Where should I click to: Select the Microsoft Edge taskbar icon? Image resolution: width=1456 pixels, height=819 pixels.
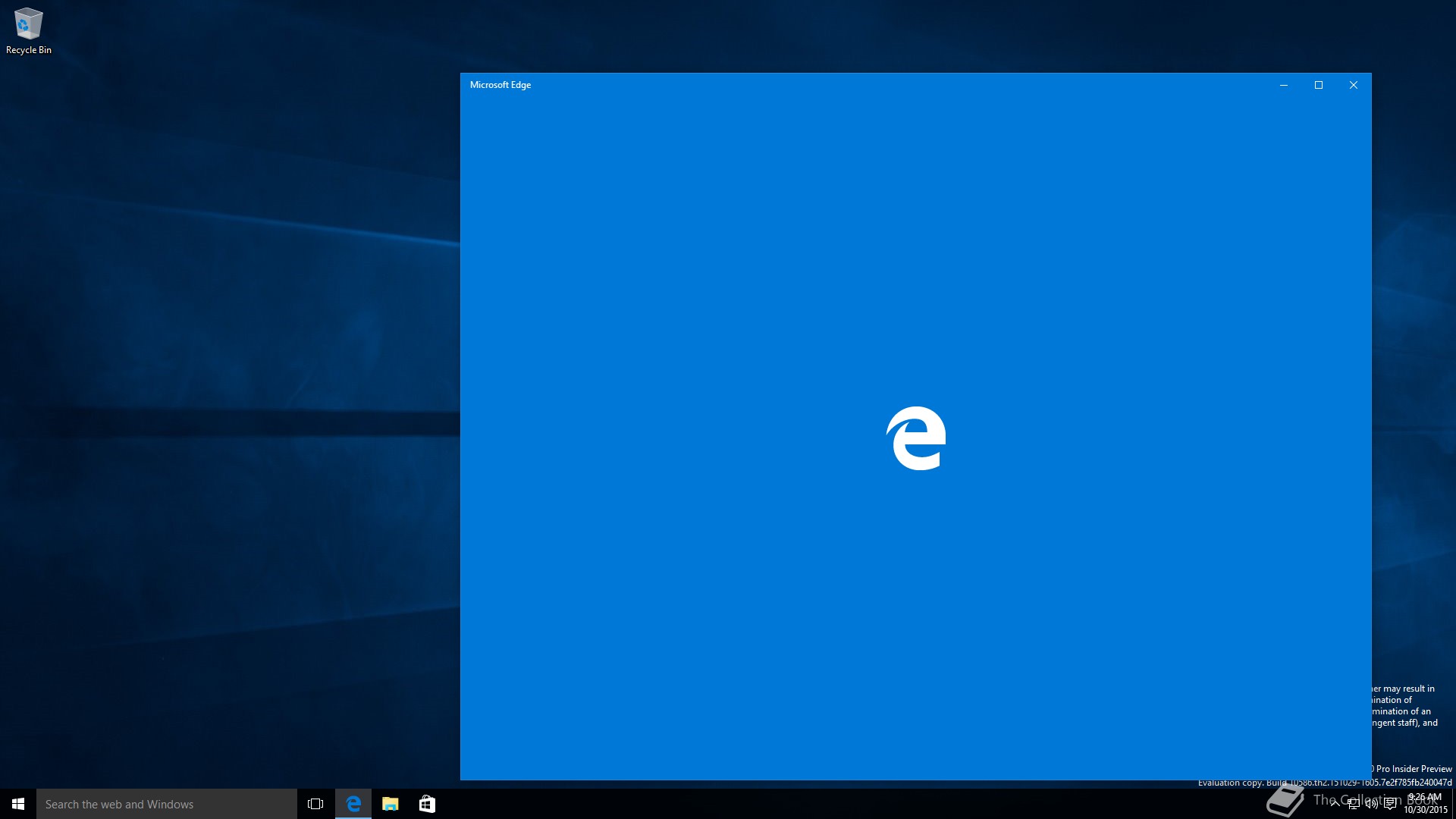[353, 804]
